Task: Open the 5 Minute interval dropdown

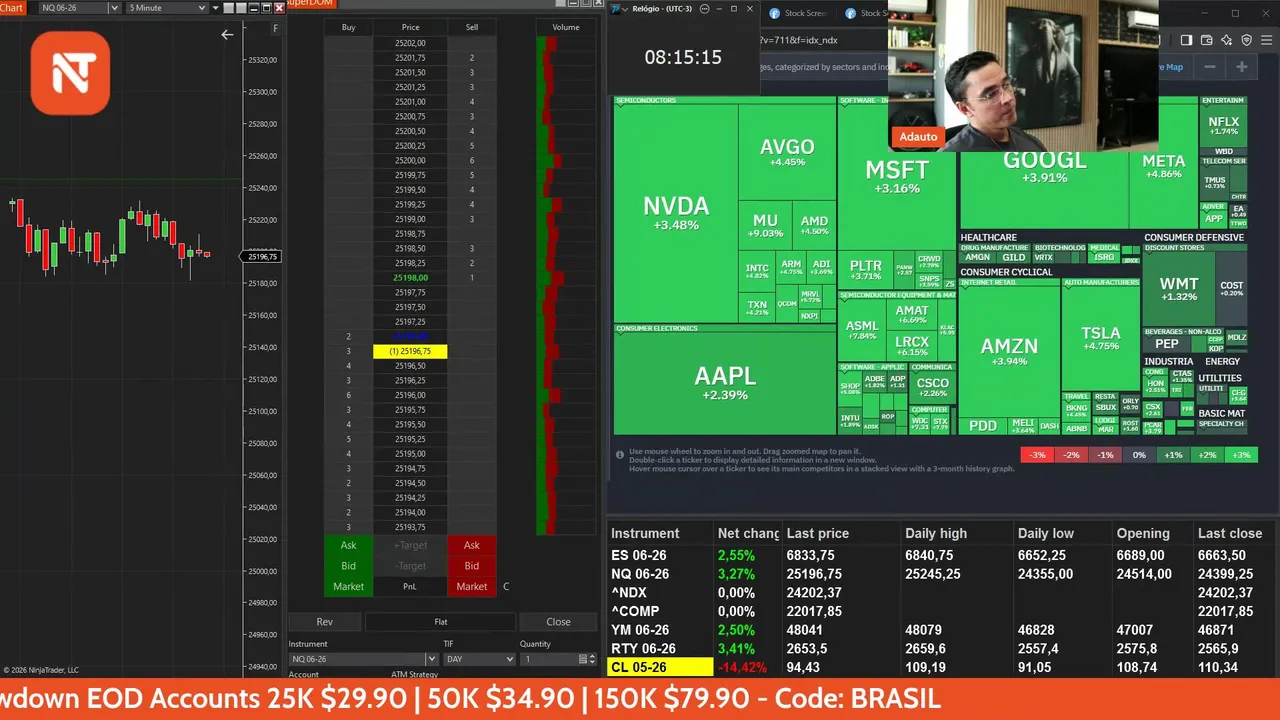Action: point(167,8)
